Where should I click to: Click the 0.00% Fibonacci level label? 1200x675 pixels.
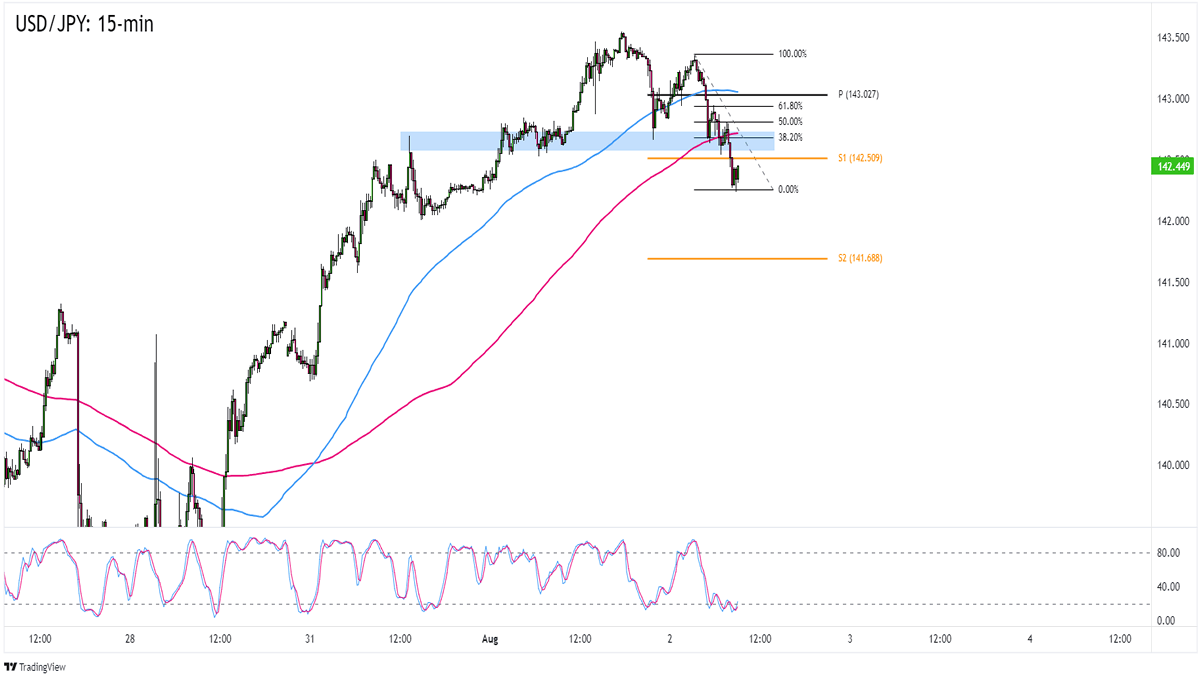tap(787, 189)
